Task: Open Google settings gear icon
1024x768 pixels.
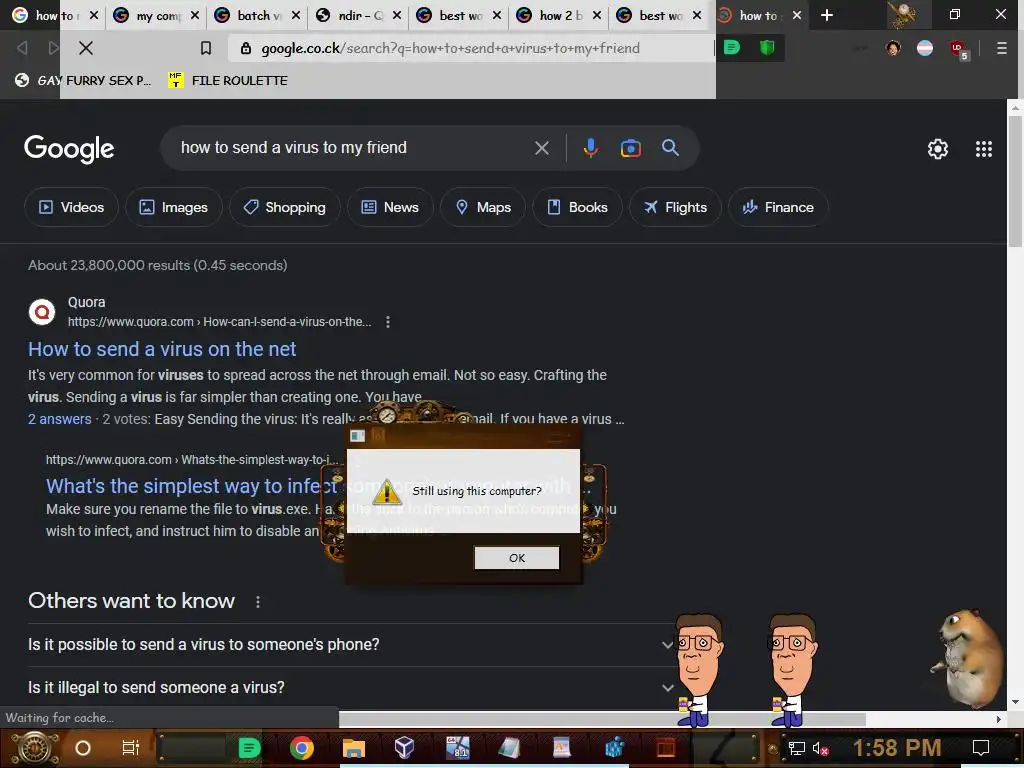Action: tap(938, 149)
